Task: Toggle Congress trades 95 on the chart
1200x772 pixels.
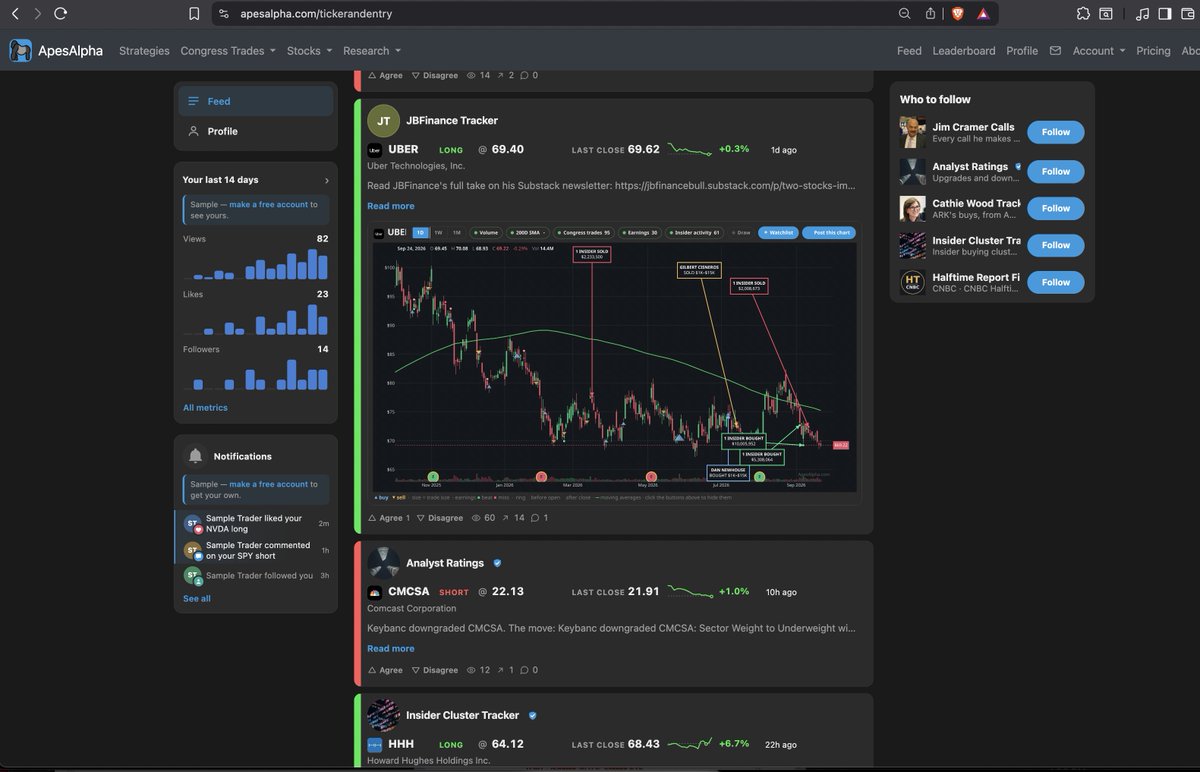Action: click(585, 232)
